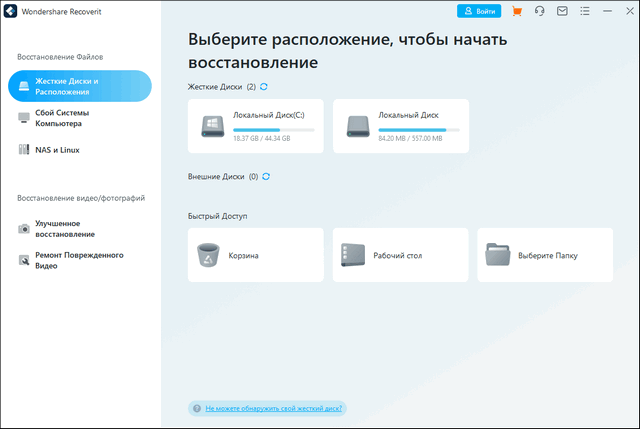This screenshot has height=429, width=640.
Task: Select Локальный Диск(C:) drive
Action: [x=256, y=126]
